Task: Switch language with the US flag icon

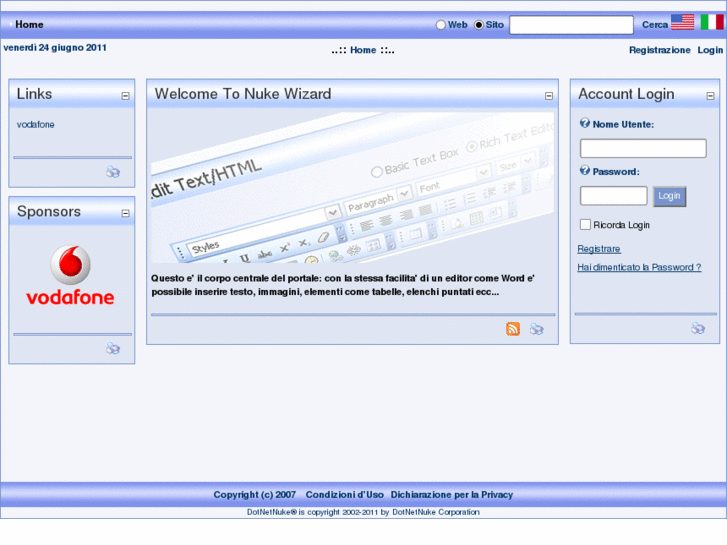Action: [682, 22]
